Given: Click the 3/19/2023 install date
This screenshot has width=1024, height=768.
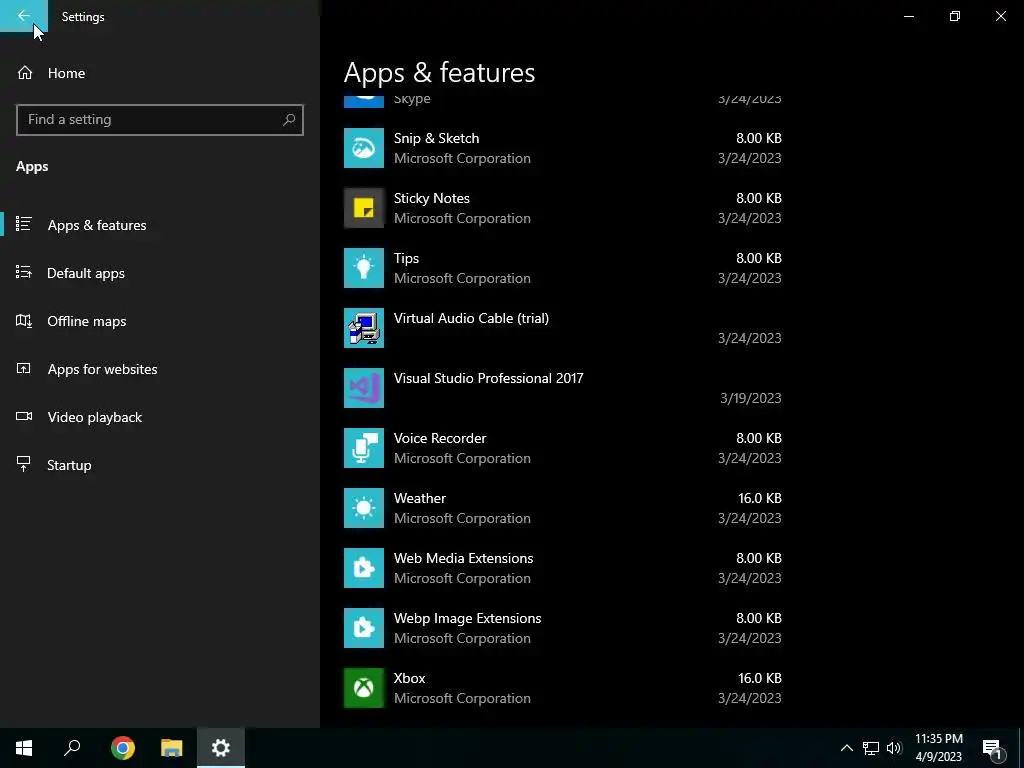Looking at the screenshot, I should point(750,398).
